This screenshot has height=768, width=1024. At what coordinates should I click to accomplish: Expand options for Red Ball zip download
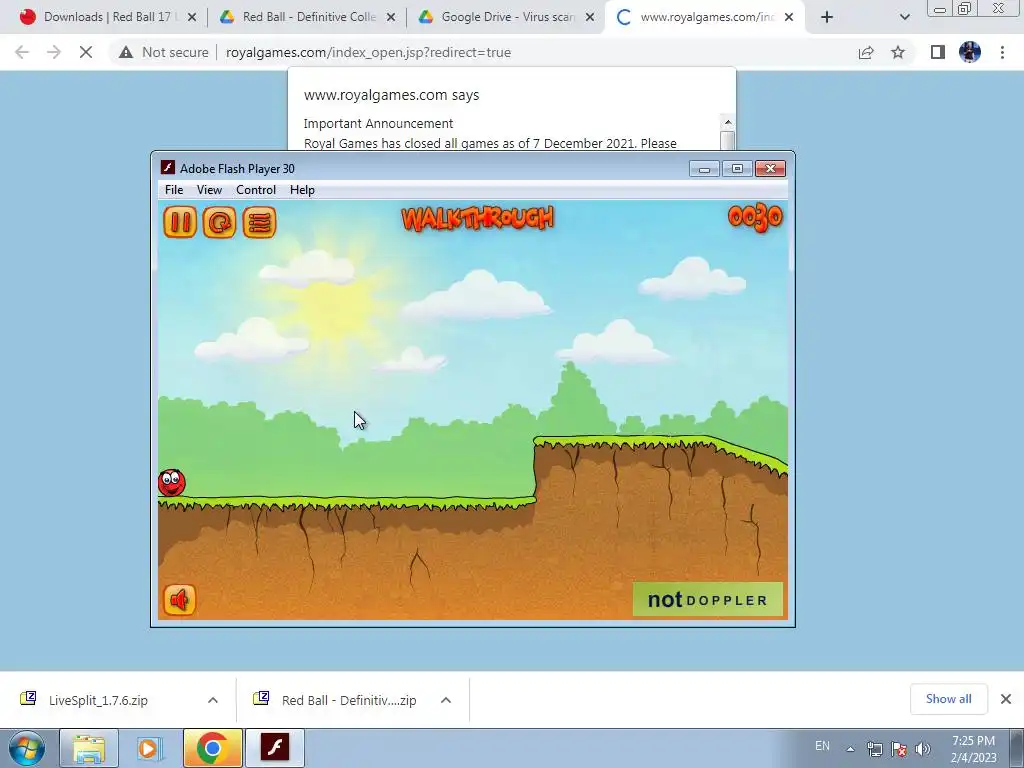(446, 700)
